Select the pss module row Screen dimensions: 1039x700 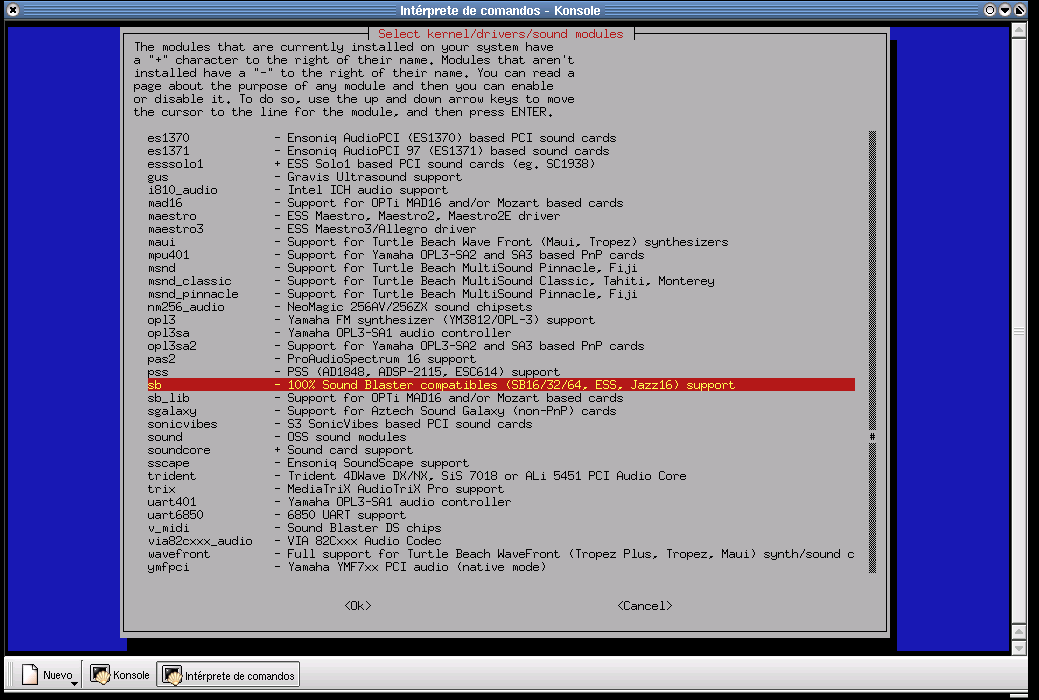point(501,372)
